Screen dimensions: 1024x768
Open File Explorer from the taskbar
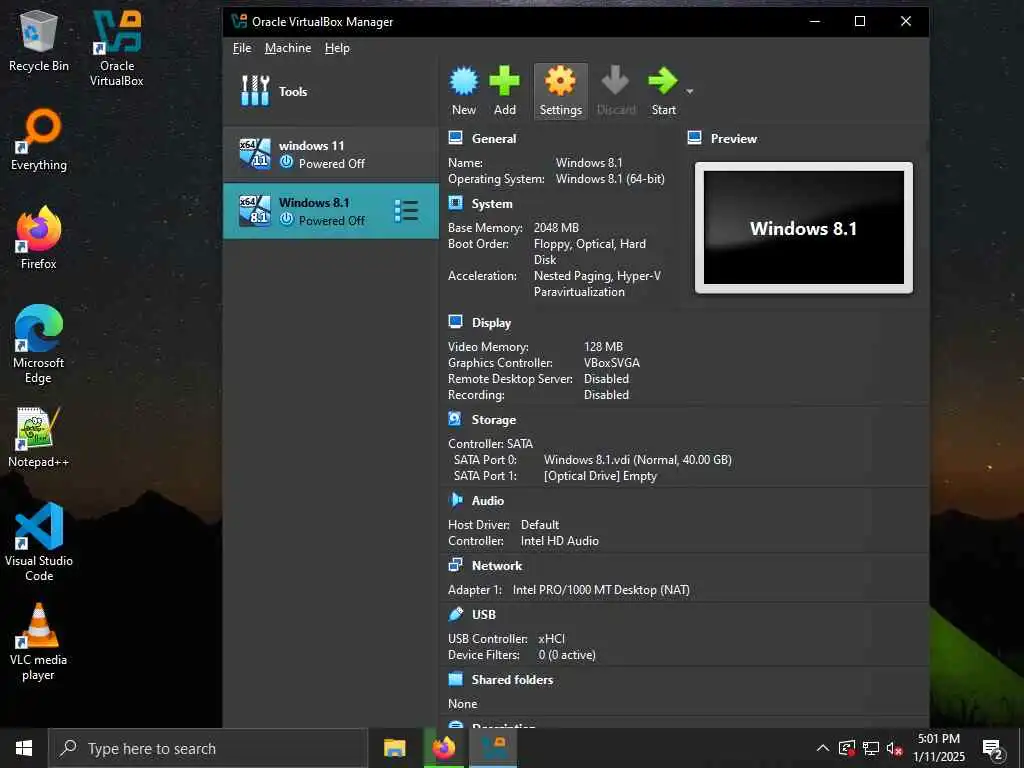pos(394,748)
